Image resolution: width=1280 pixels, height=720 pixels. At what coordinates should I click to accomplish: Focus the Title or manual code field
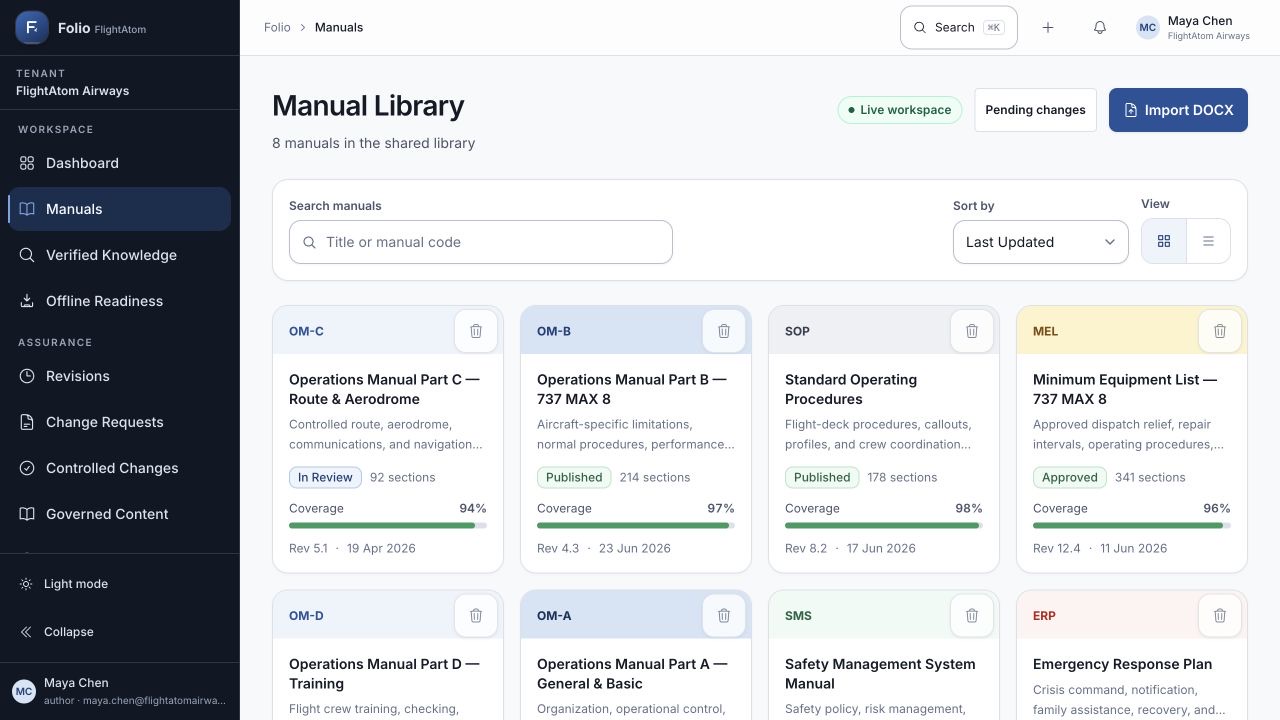[x=481, y=242]
